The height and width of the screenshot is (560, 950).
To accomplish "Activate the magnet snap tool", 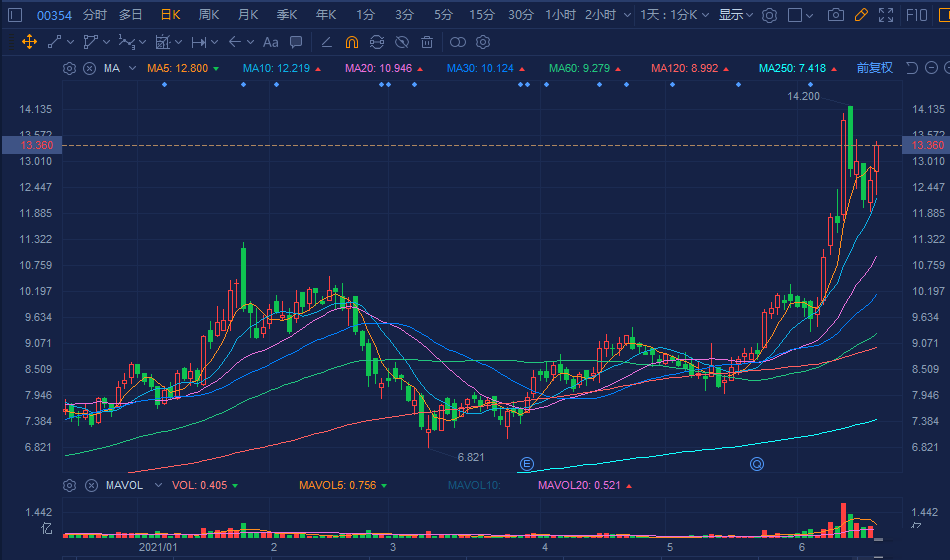I will [351, 42].
